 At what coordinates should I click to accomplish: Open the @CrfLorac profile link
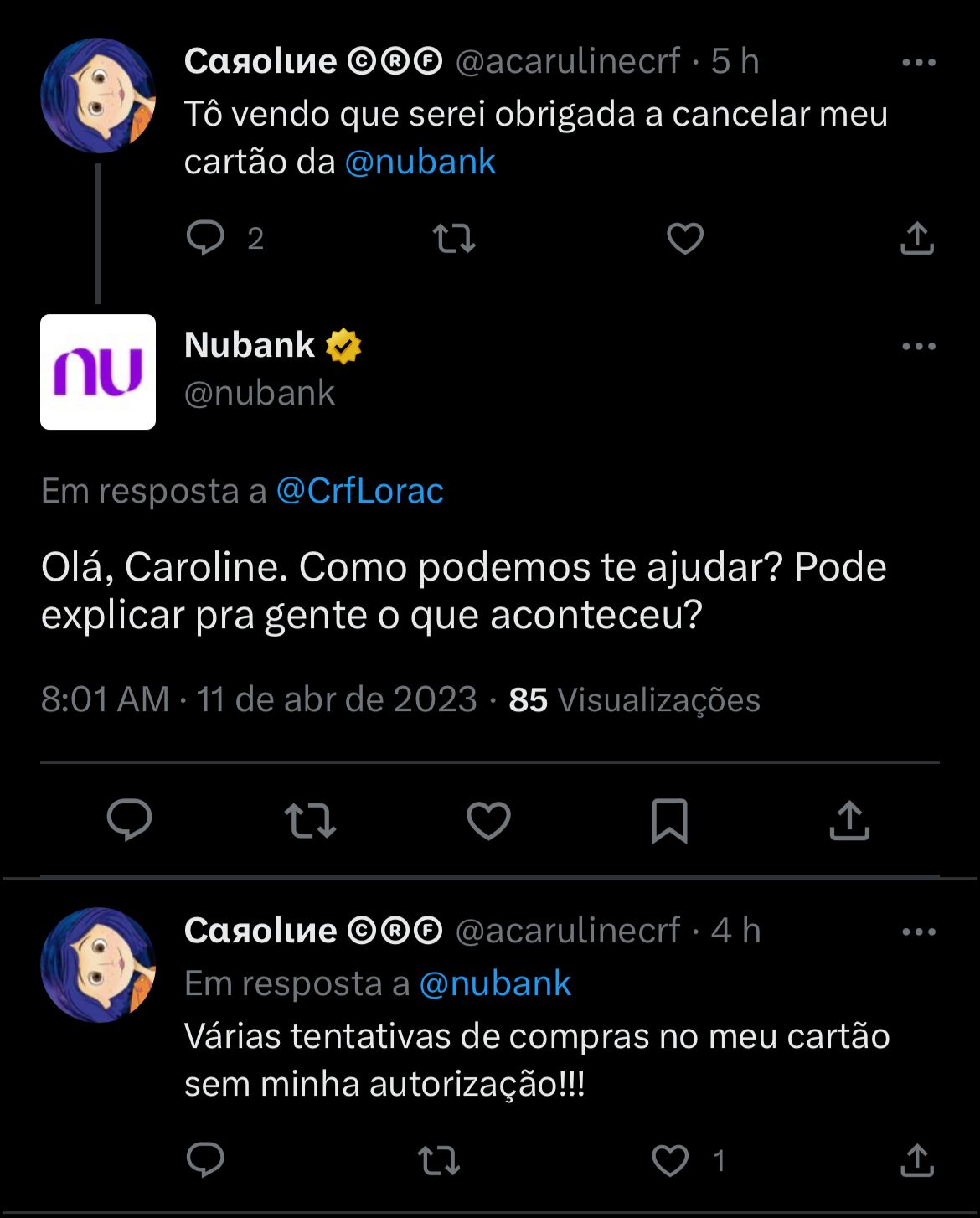(x=360, y=491)
